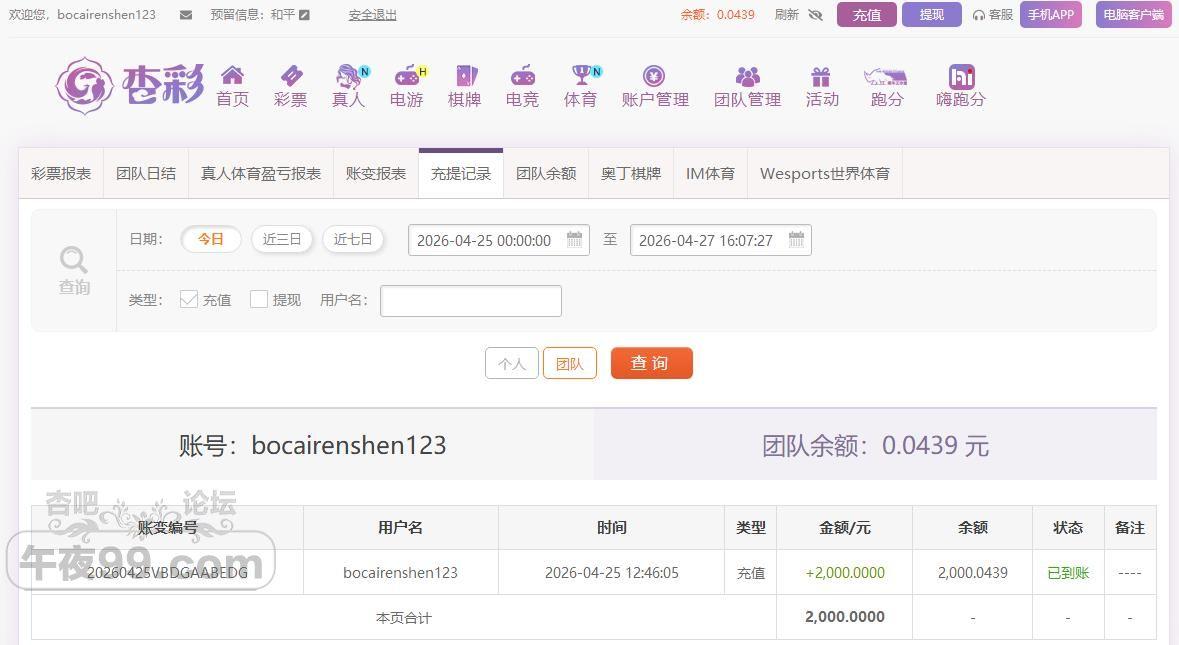Switch to 个人 view
Screen dimensions: 1179x645
point(512,363)
